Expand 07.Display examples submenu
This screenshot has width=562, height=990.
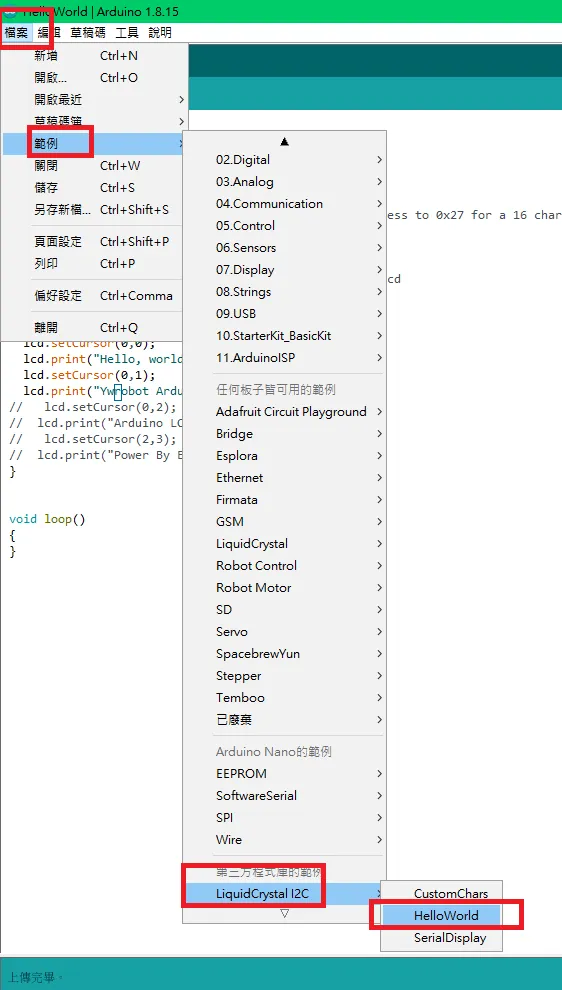coord(284,270)
